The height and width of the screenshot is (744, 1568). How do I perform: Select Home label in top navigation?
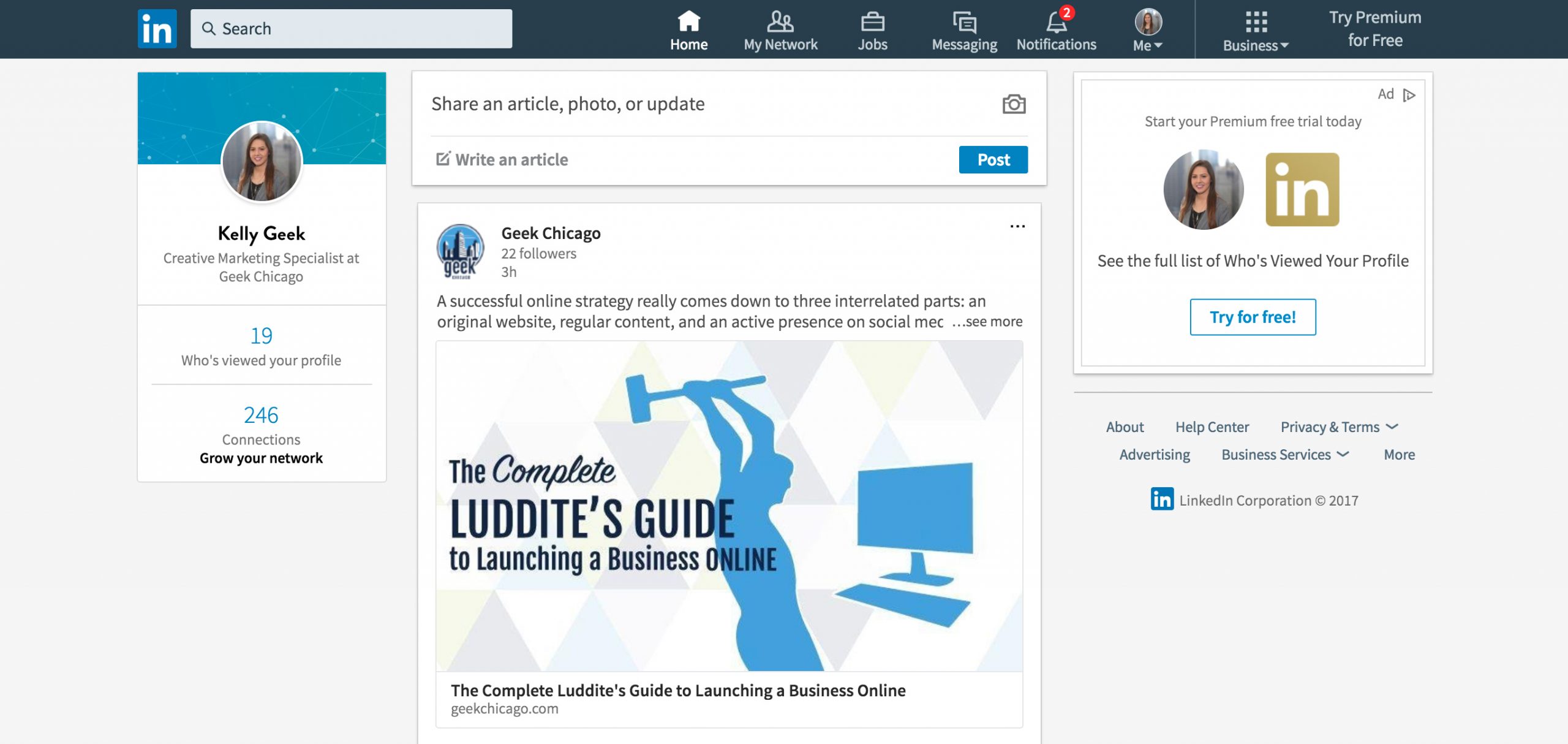688,45
